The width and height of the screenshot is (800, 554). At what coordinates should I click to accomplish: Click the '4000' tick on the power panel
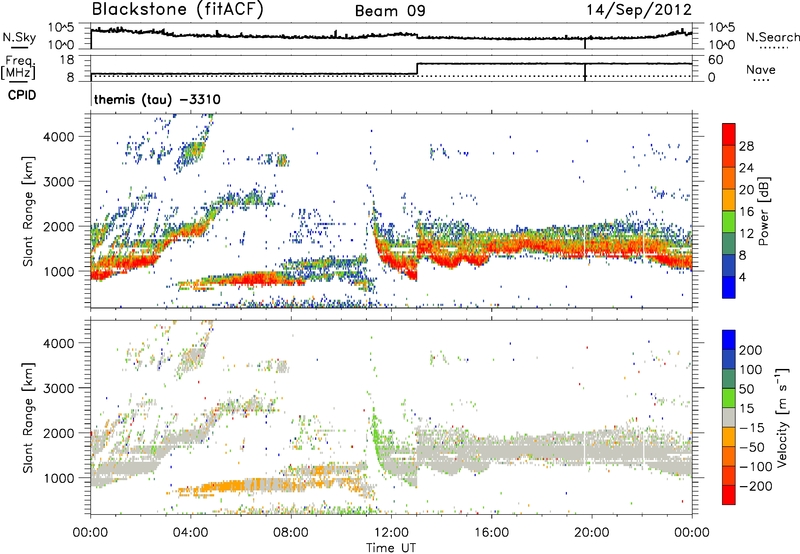[x=58, y=137]
